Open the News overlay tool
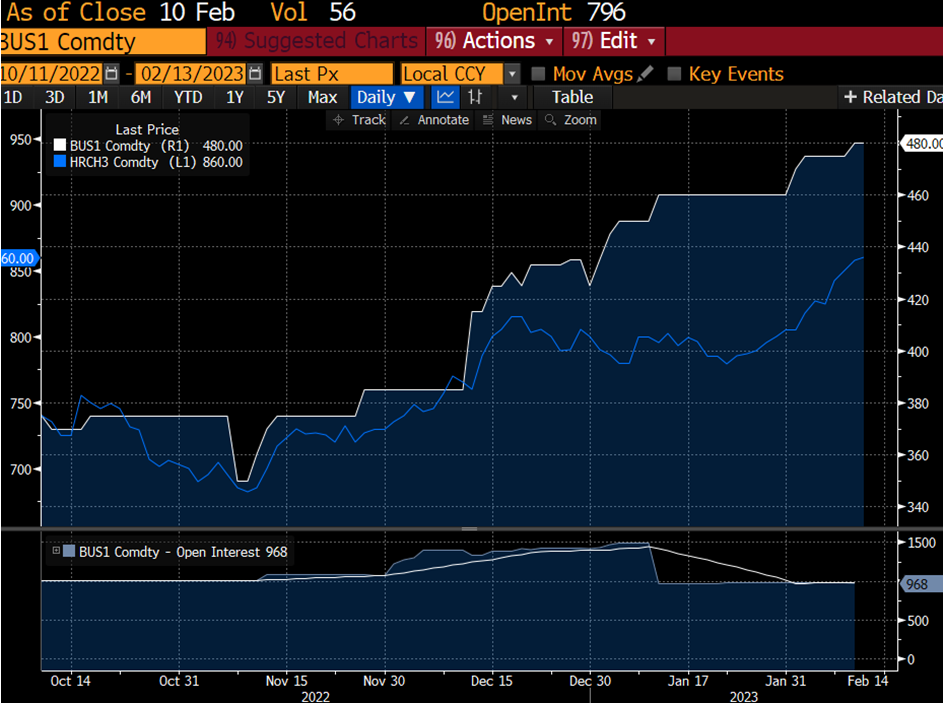This screenshot has height=704, width=945. tap(507, 120)
